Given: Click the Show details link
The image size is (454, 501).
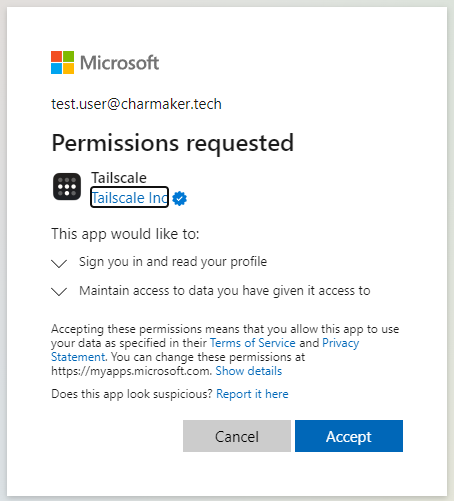Looking at the screenshot, I should pos(249,371).
